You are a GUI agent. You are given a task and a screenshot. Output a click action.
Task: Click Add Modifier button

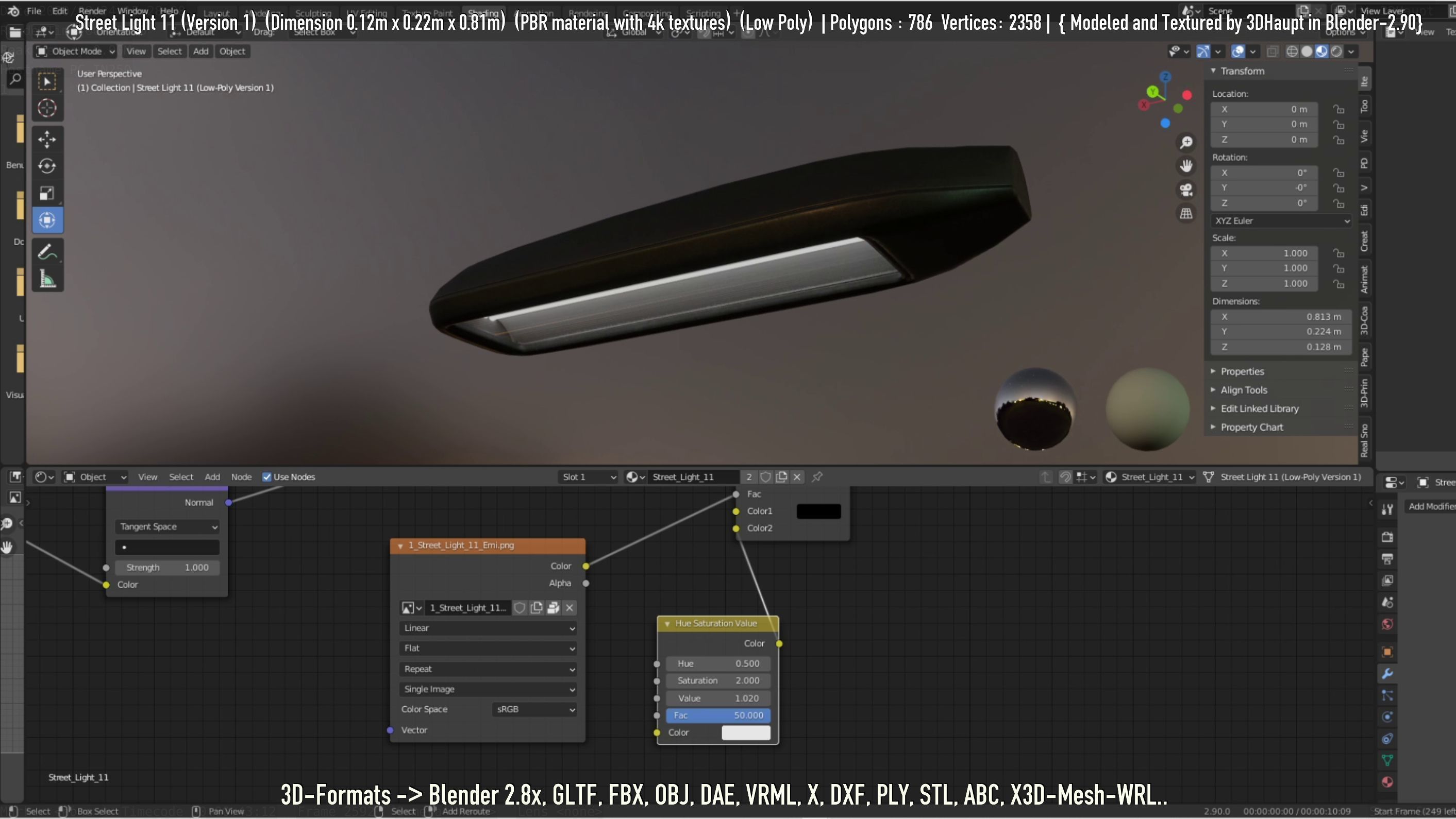pos(1430,506)
